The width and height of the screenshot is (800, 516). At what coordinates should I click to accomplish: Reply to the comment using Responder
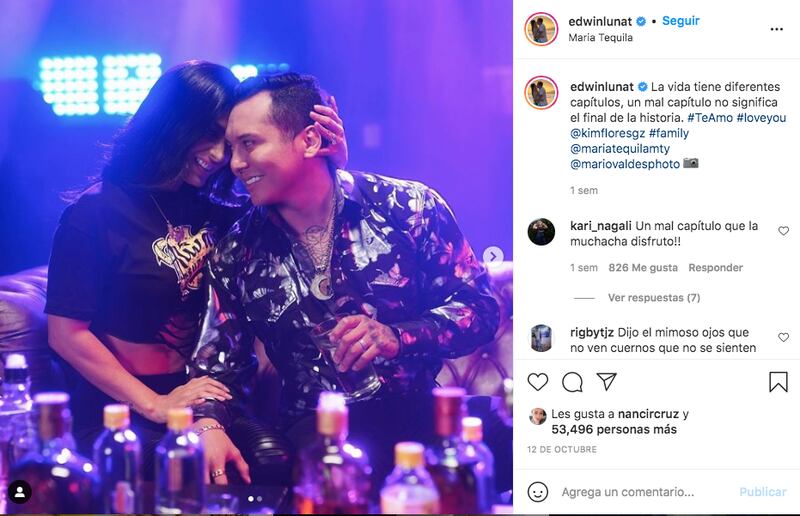pyautogui.click(x=715, y=267)
